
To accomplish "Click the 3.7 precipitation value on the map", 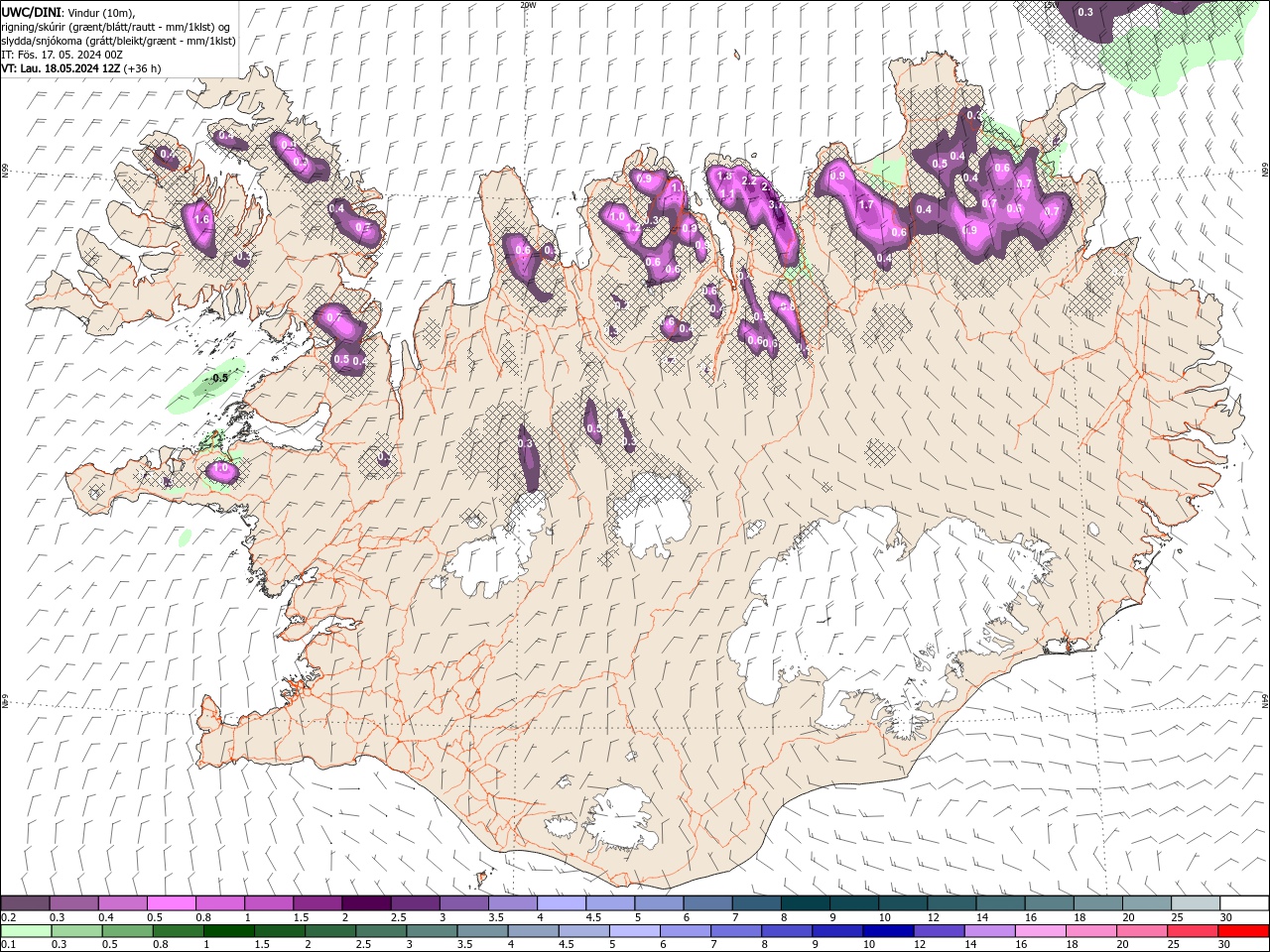I will pos(775,204).
